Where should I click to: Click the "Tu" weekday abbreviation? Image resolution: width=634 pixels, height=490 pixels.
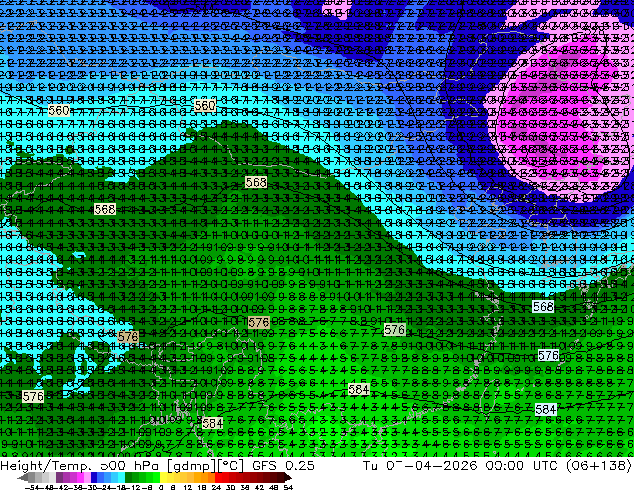pos(370,465)
